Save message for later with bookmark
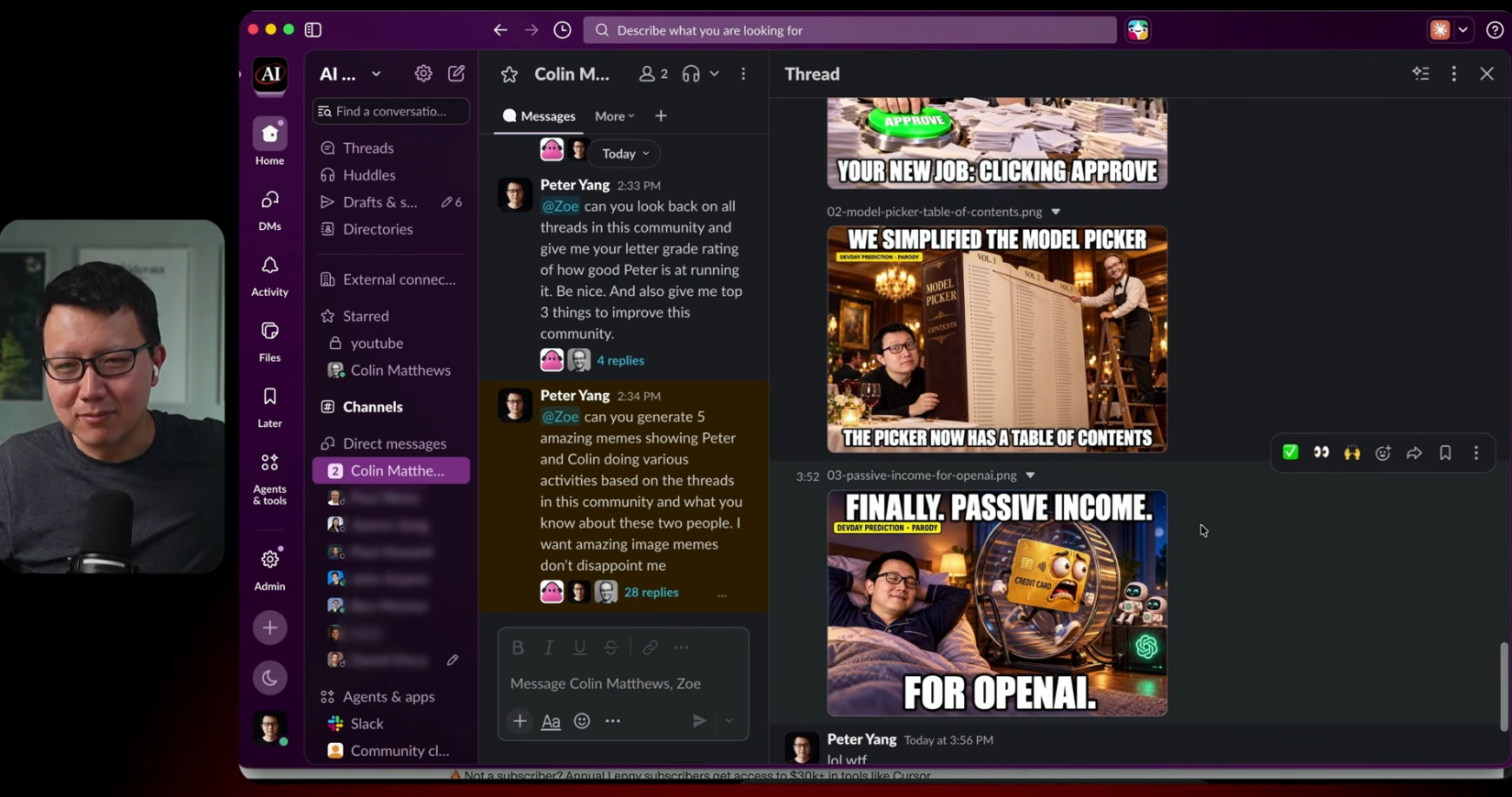 tap(1445, 453)
